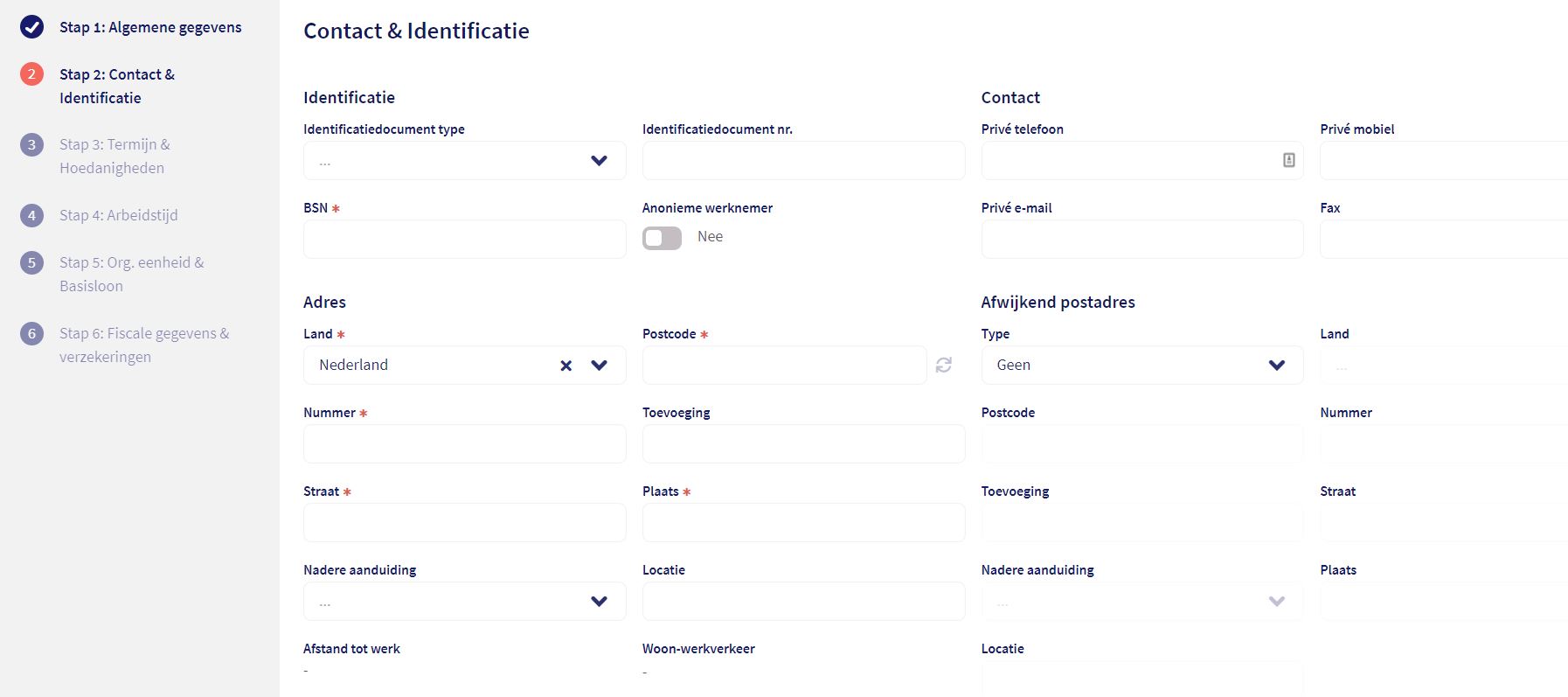This screenshot has width=1568, height=697.
Task: Clear the Nederland country selection
Action: tap(566, 366)
